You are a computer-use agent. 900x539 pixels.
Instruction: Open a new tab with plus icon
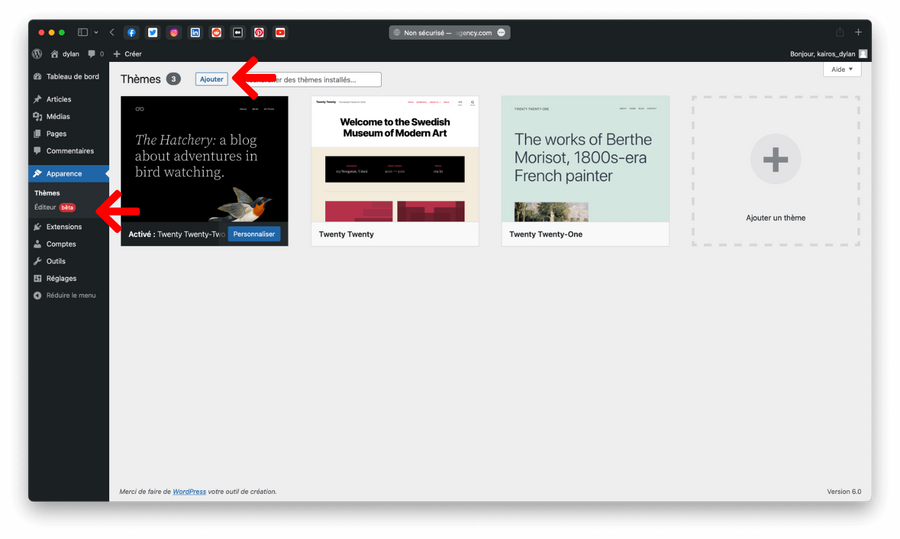858,32
